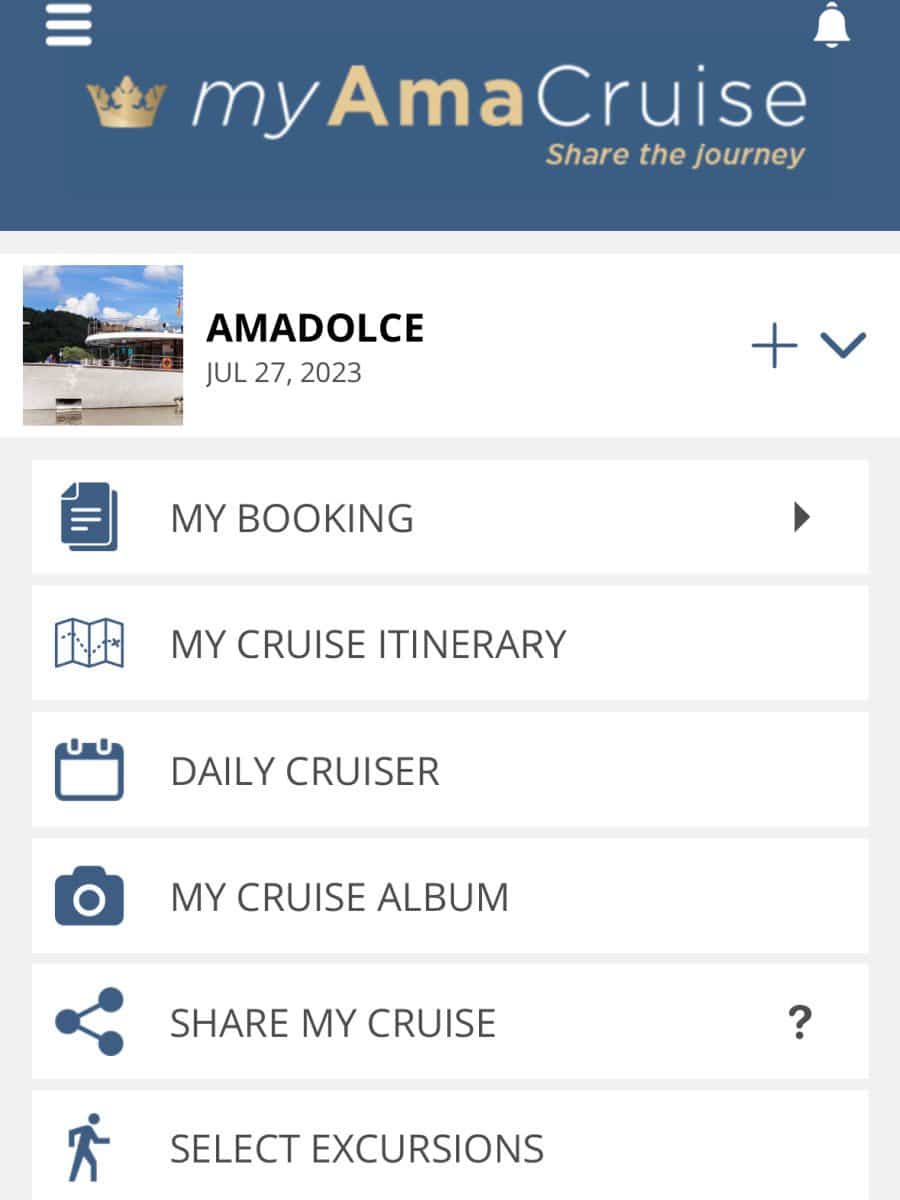The height and width of the screenshot is (1200, 900).
Task: Click the gold crown logo
Action: point(126,102)
